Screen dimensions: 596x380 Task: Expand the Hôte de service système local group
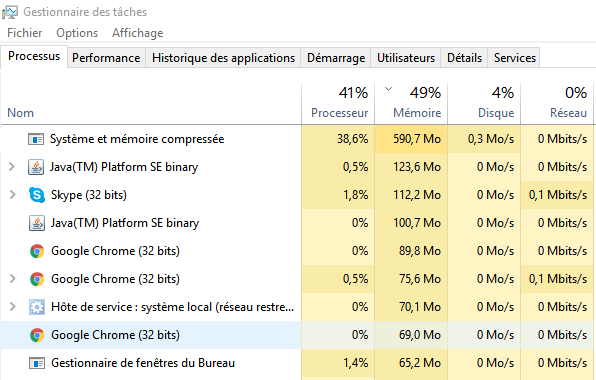click(13, 307)
